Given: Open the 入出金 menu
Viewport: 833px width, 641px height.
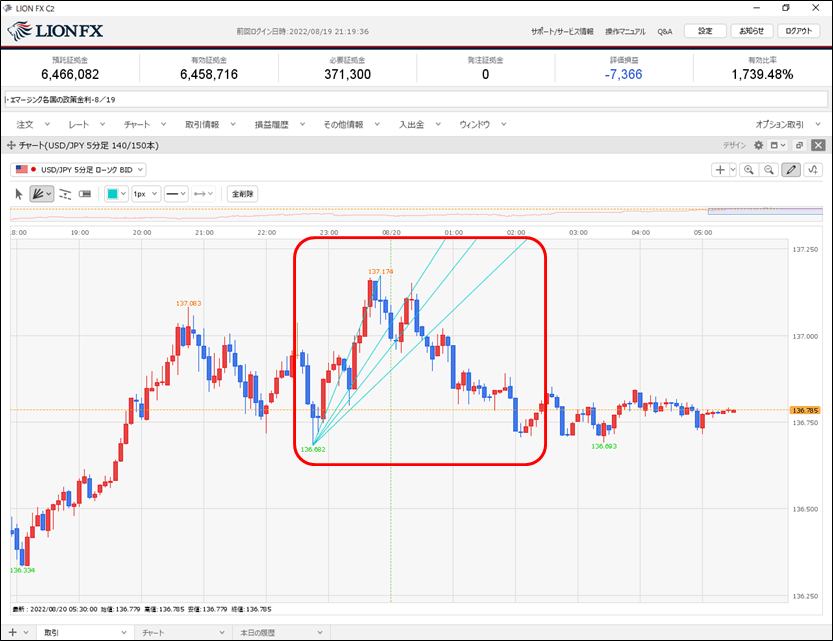Looking at the screenshot, I should (420, 125).
